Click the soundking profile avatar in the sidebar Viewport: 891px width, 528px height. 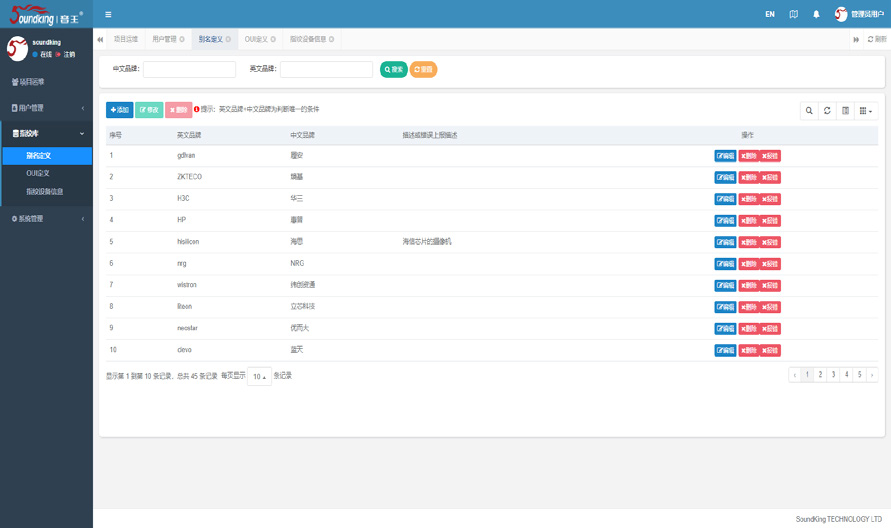tap(17, 48)
